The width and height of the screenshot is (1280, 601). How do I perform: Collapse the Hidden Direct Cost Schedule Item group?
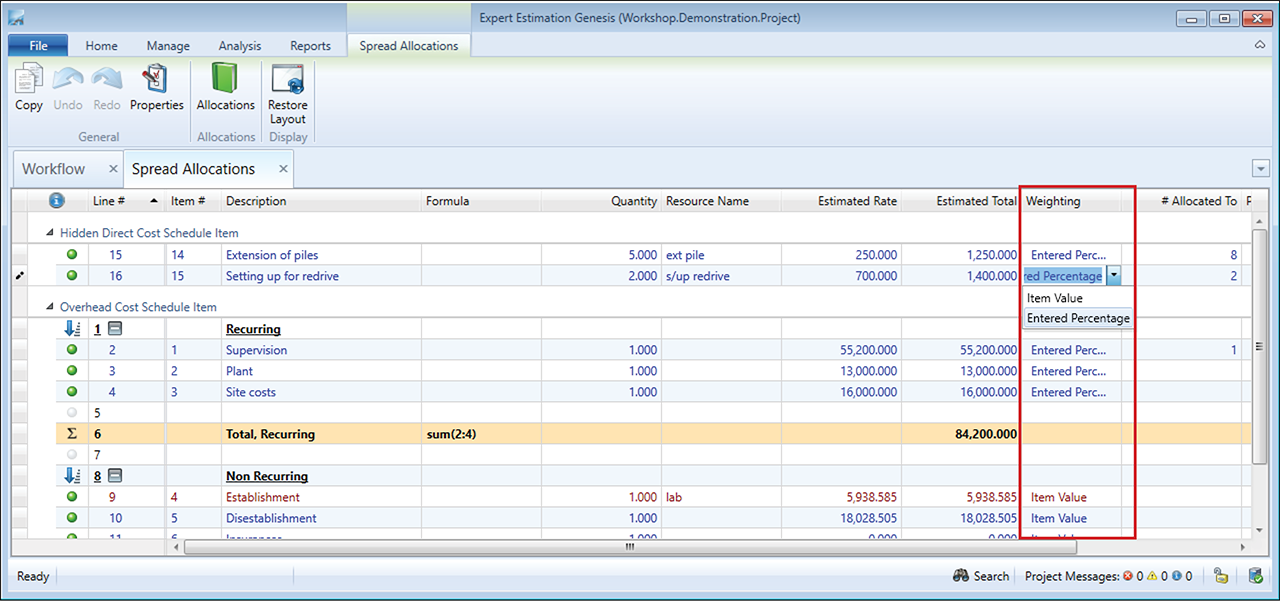click(x=51, y=233)
